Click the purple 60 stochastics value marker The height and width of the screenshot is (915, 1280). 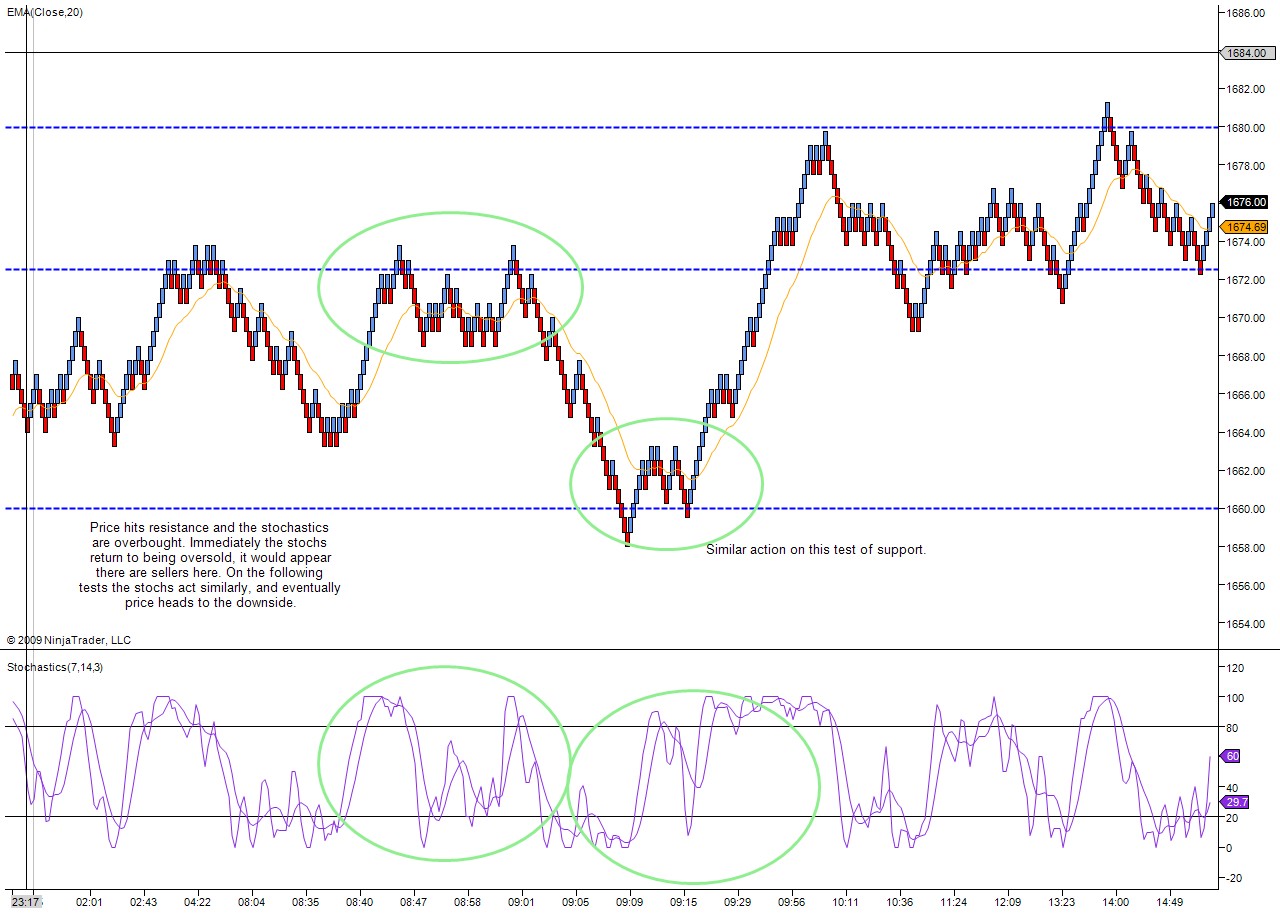click(1231, 757)
